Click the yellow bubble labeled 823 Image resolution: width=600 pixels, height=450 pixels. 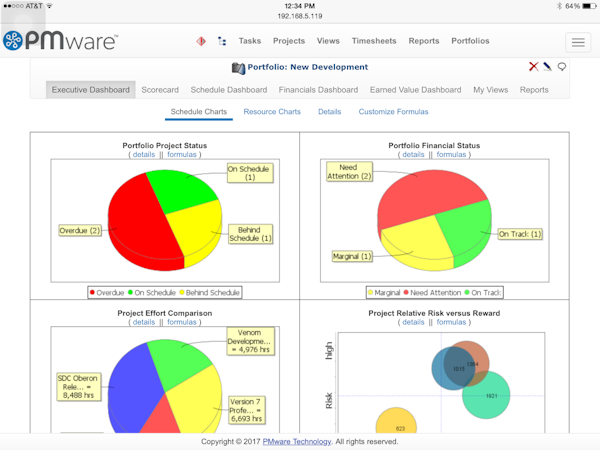(396, 421)
